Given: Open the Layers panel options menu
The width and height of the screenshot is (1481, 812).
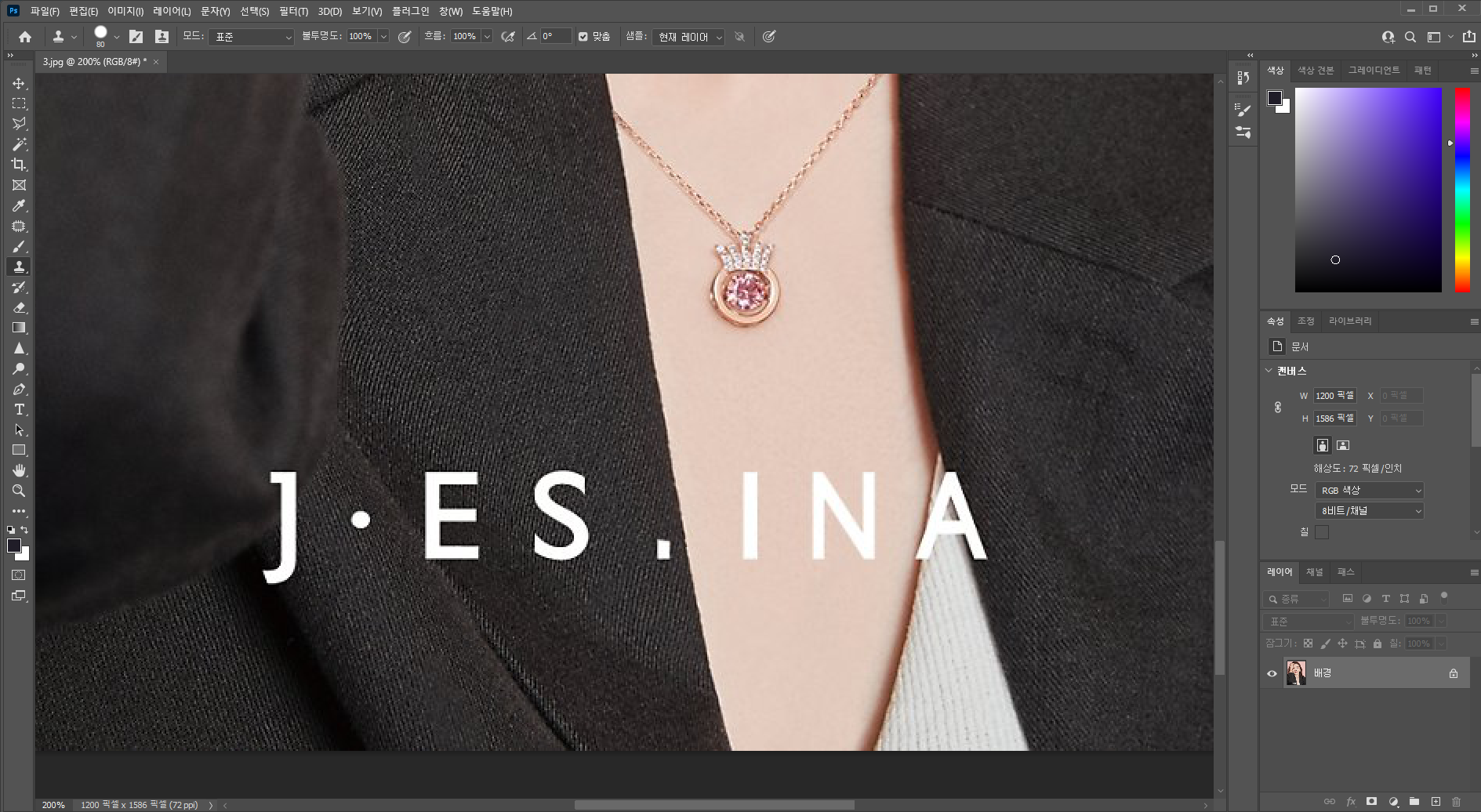Looking at the screenshot, I should pos(1474,572).
